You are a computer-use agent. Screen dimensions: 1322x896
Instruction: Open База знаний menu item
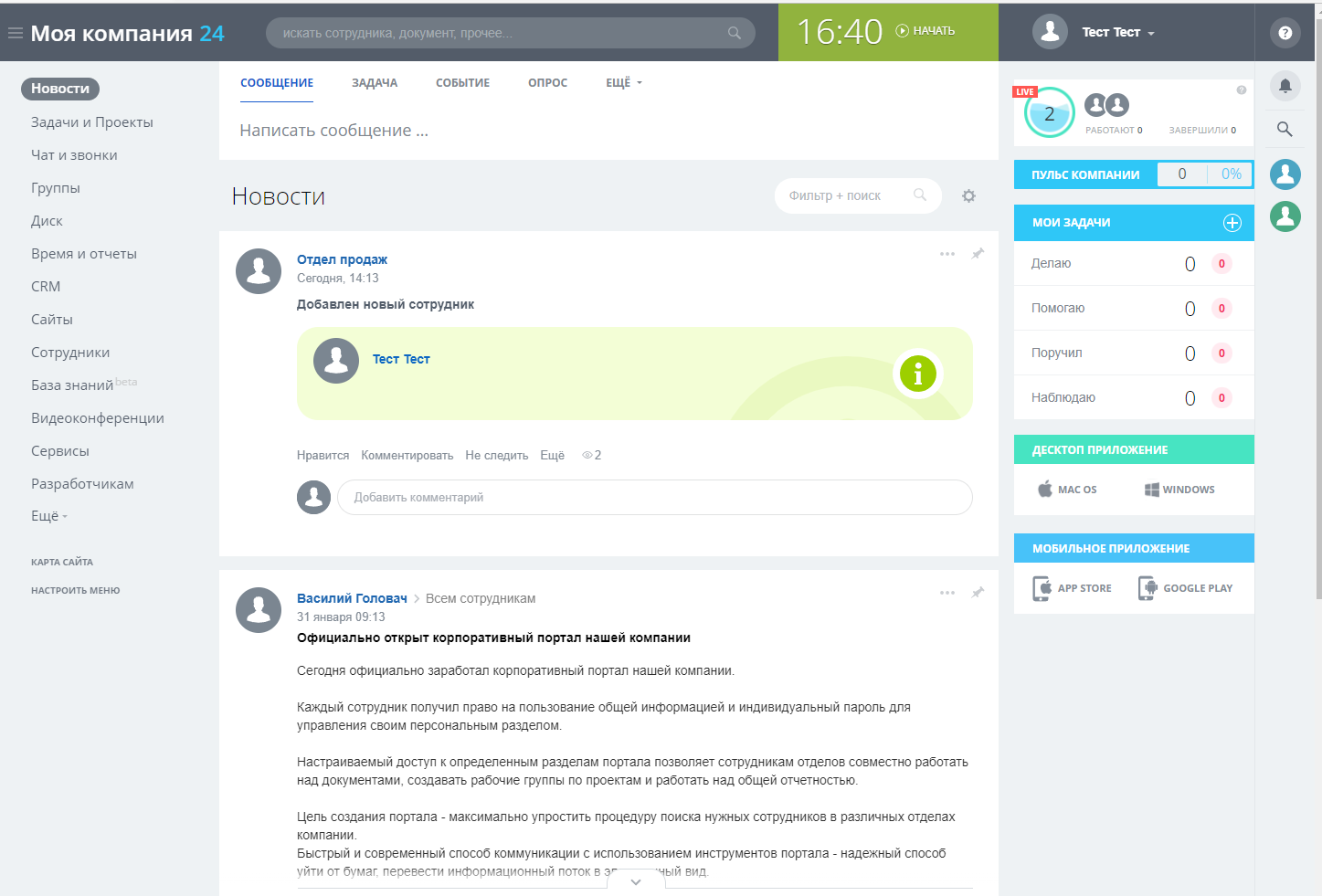(72, 385)
